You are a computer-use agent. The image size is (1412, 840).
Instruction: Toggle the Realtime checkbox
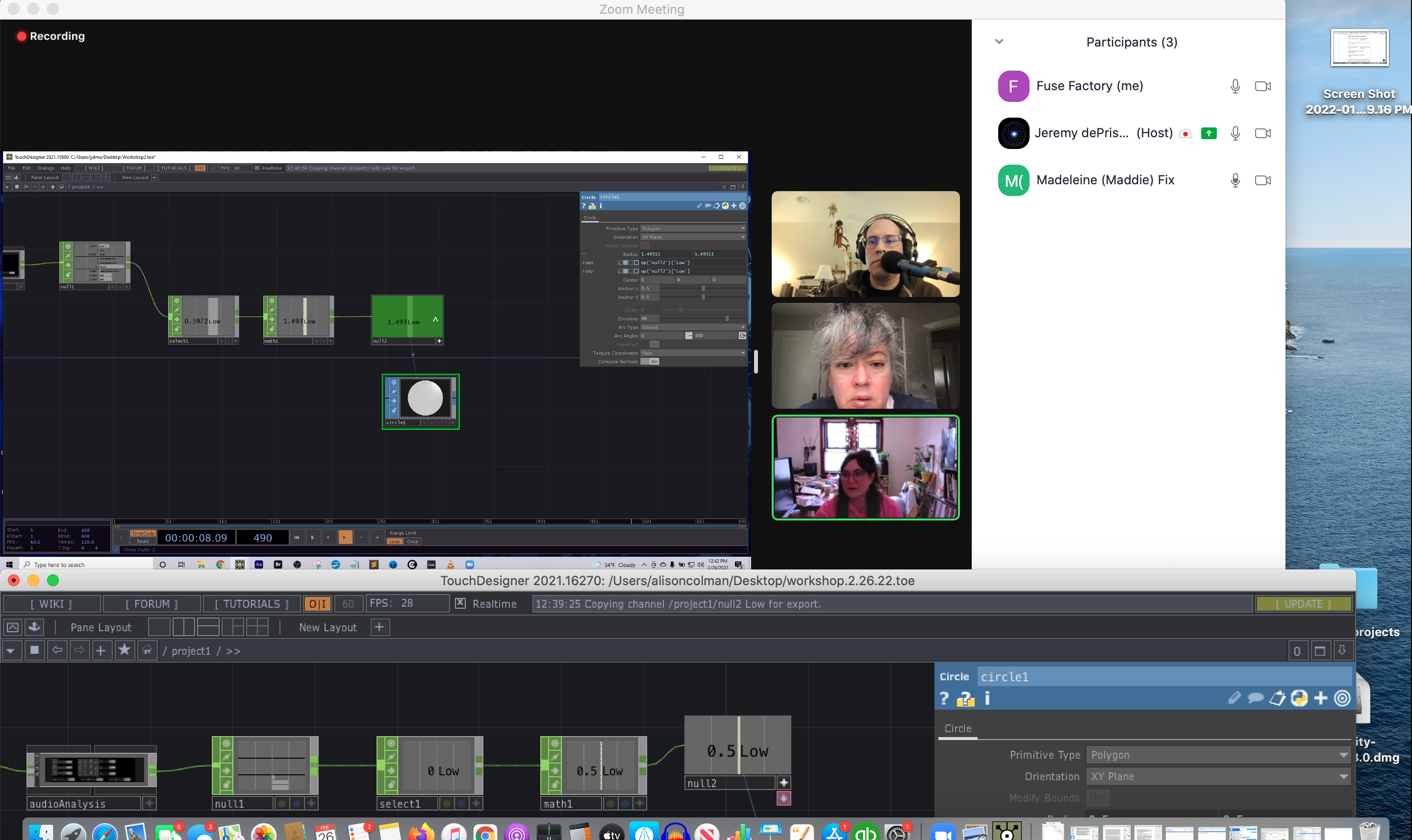tap(460, 603)
